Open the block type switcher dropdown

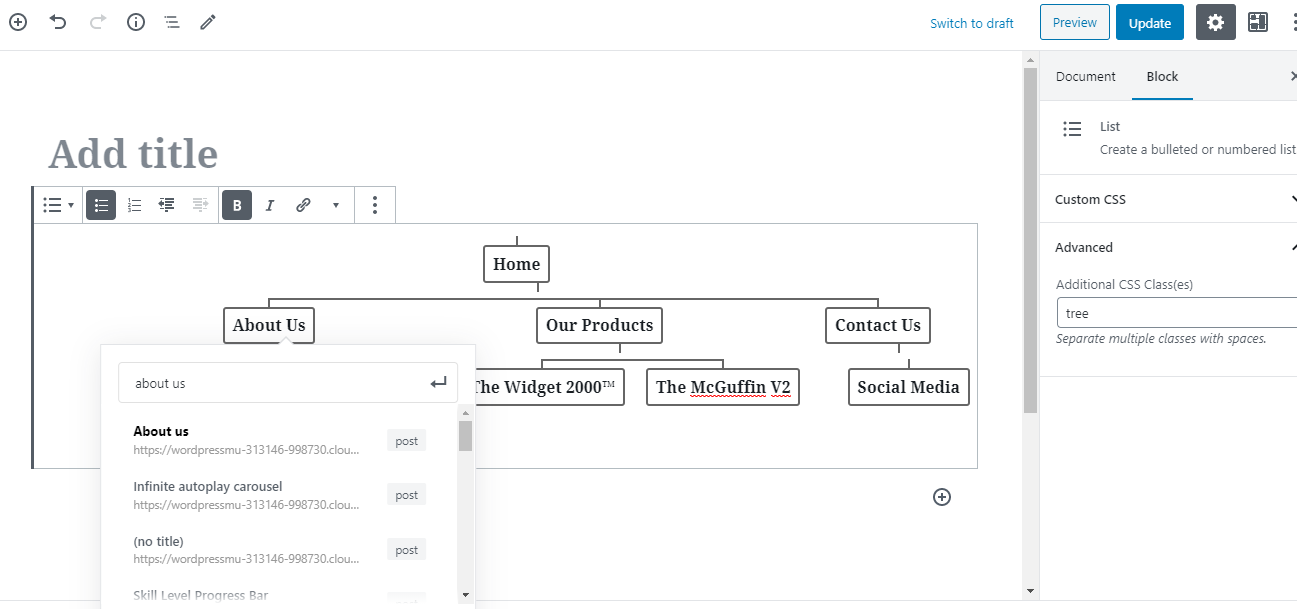click(58, 205)
